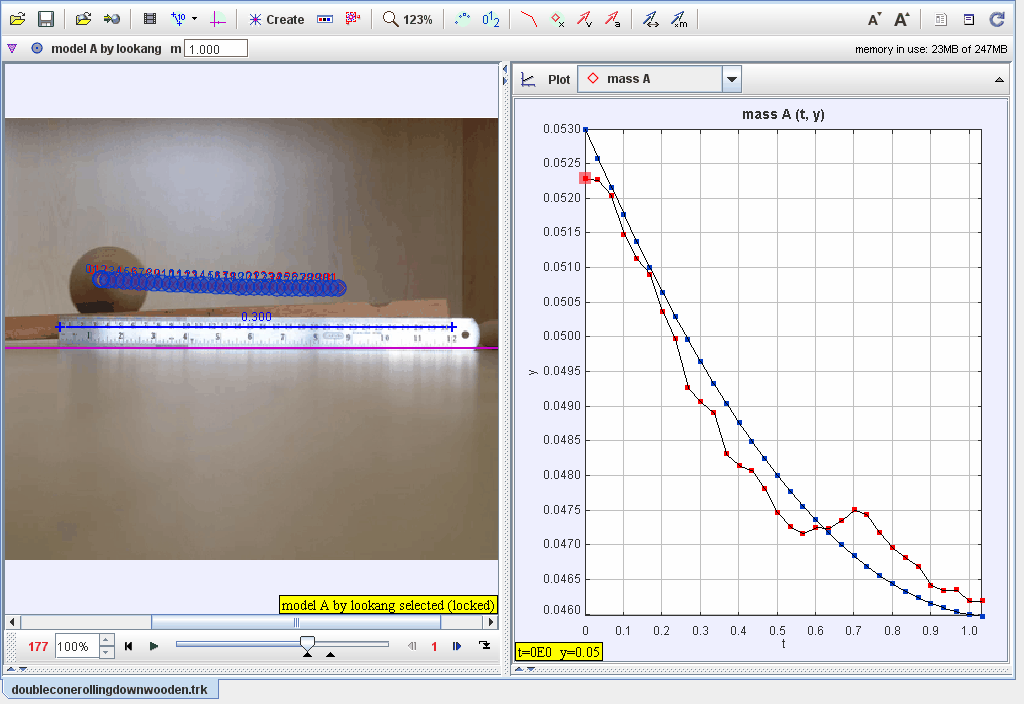Image resolution: width=1024 pixels, height=704 pixels.
Task: Click the step size number 1
Action: pyautogui.click(x=434, y=647)
